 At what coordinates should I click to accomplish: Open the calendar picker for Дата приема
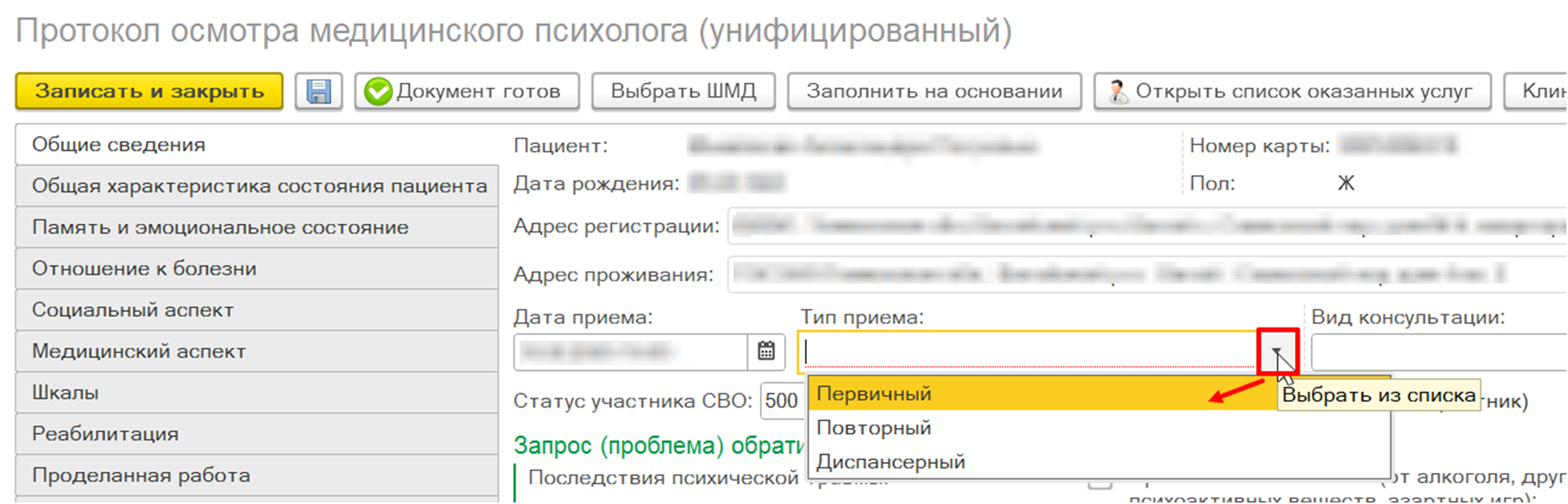[x=766, y=352]
